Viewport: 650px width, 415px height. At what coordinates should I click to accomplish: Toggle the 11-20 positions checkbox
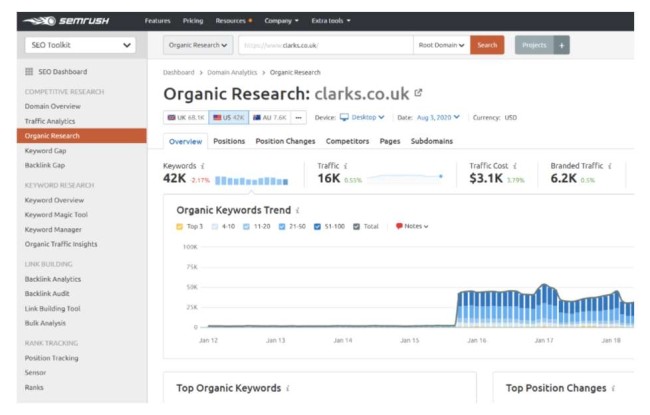(247, 226)
